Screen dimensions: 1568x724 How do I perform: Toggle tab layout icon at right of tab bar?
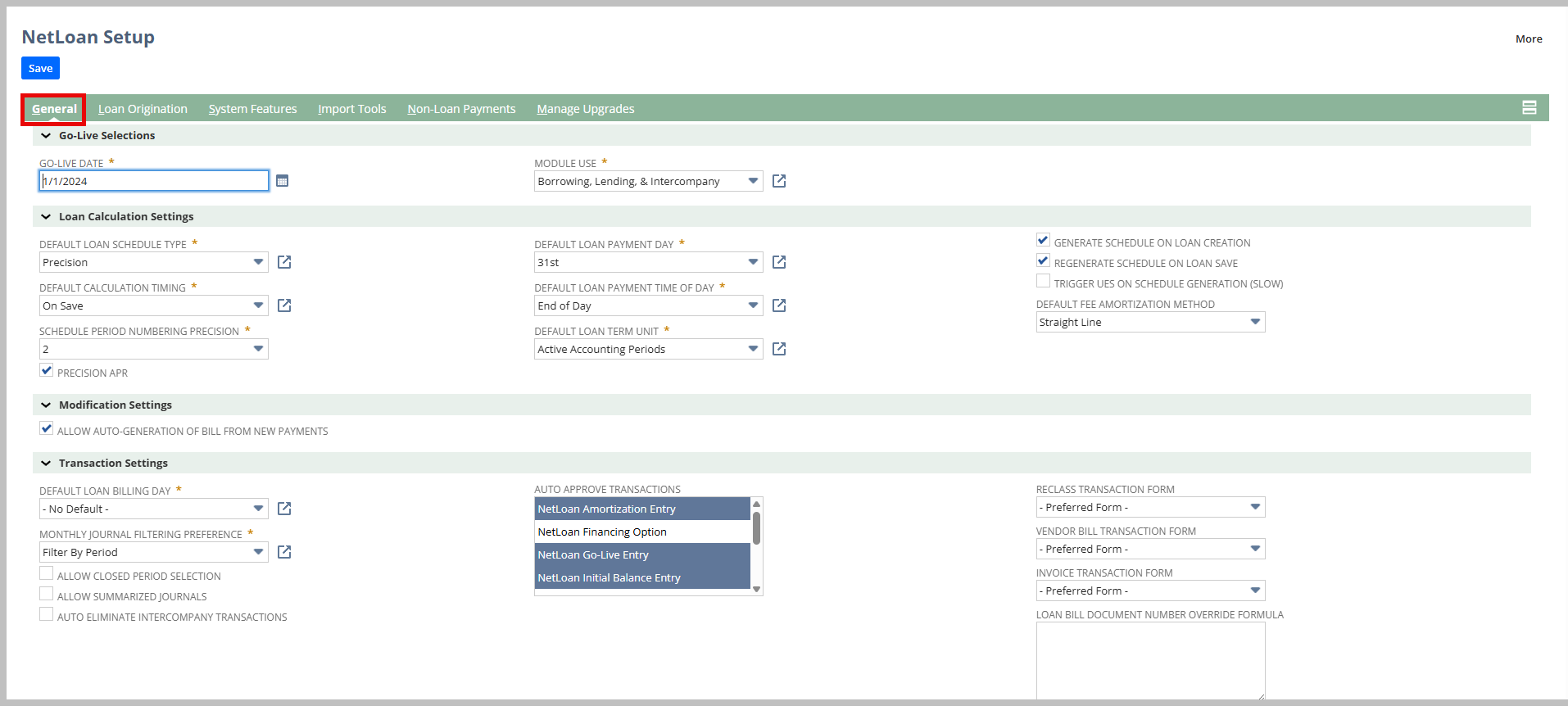click(x=1529, y=108)
